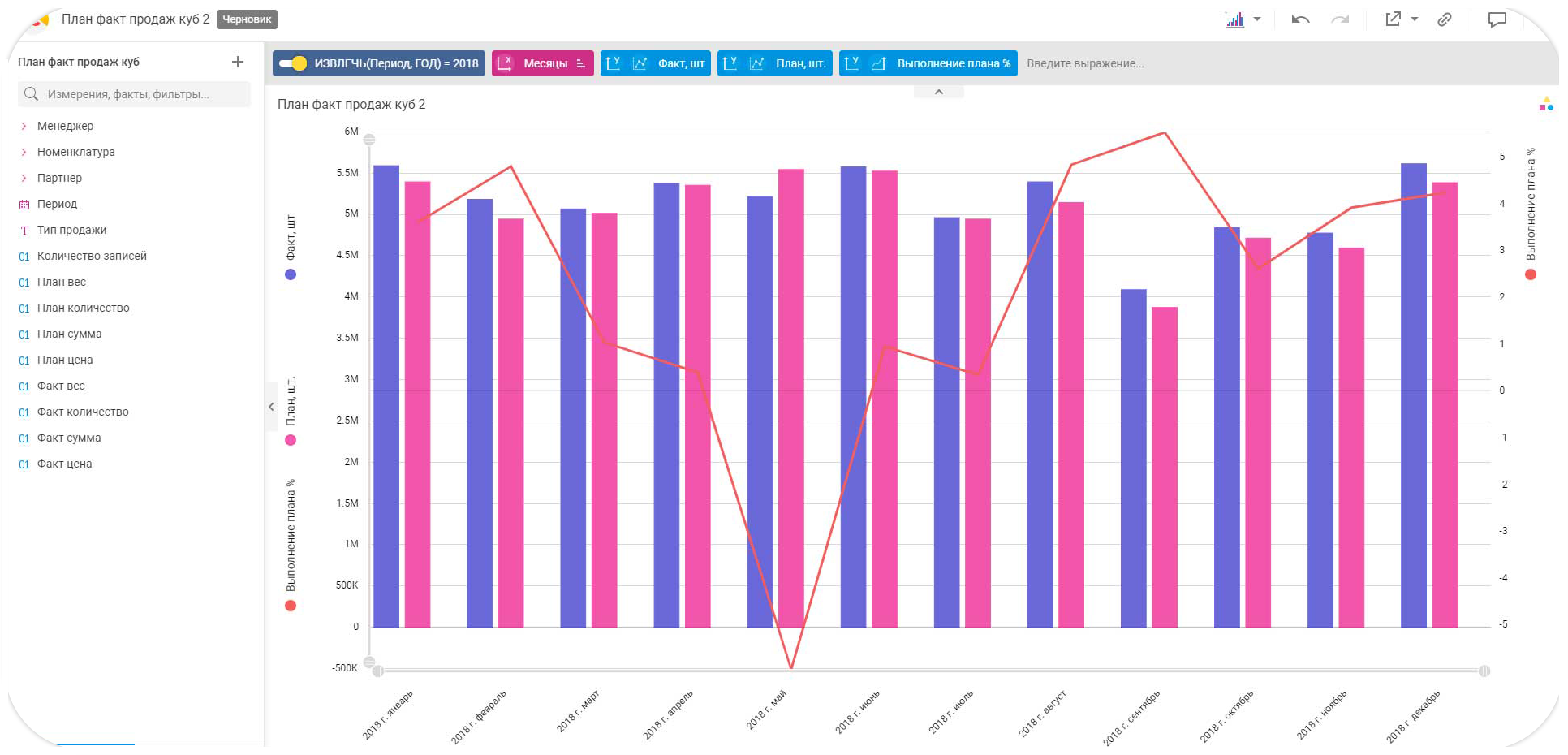This screenshot has width=1568, height=755.
Task: Expand the Менеджер dimension
Action: pos(24,126)
